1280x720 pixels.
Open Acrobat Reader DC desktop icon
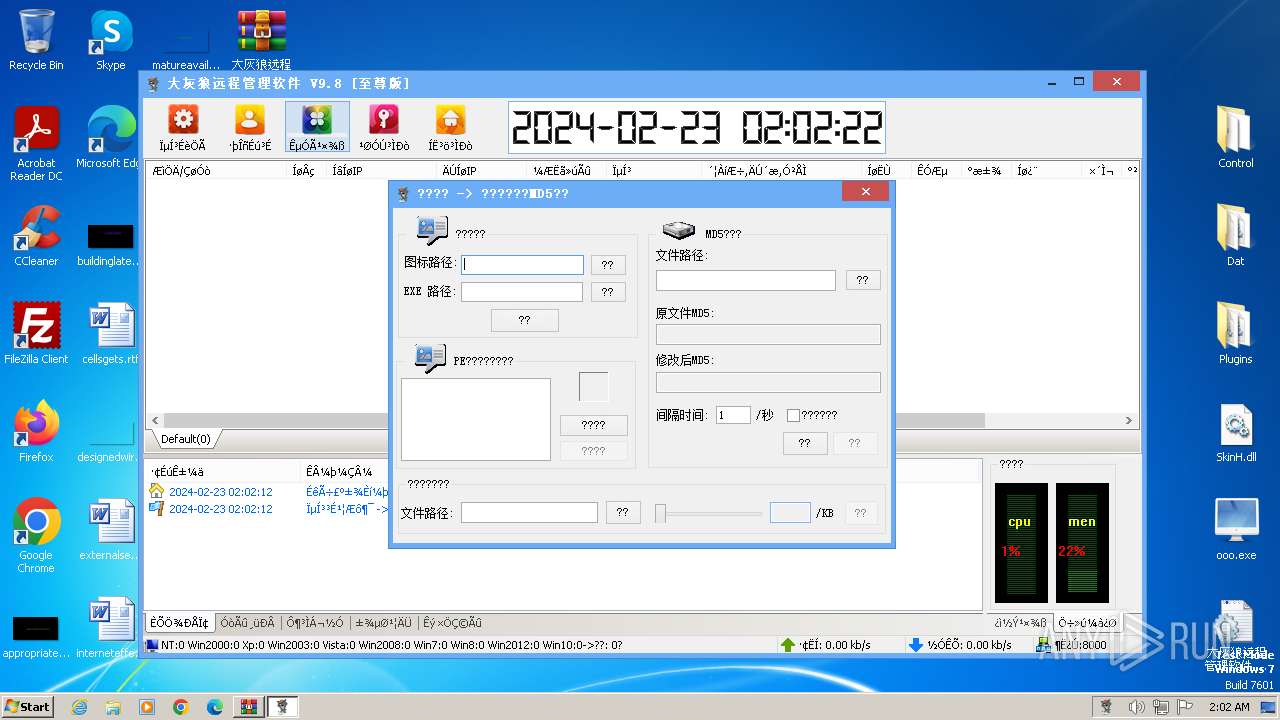[x=36, y=143]
